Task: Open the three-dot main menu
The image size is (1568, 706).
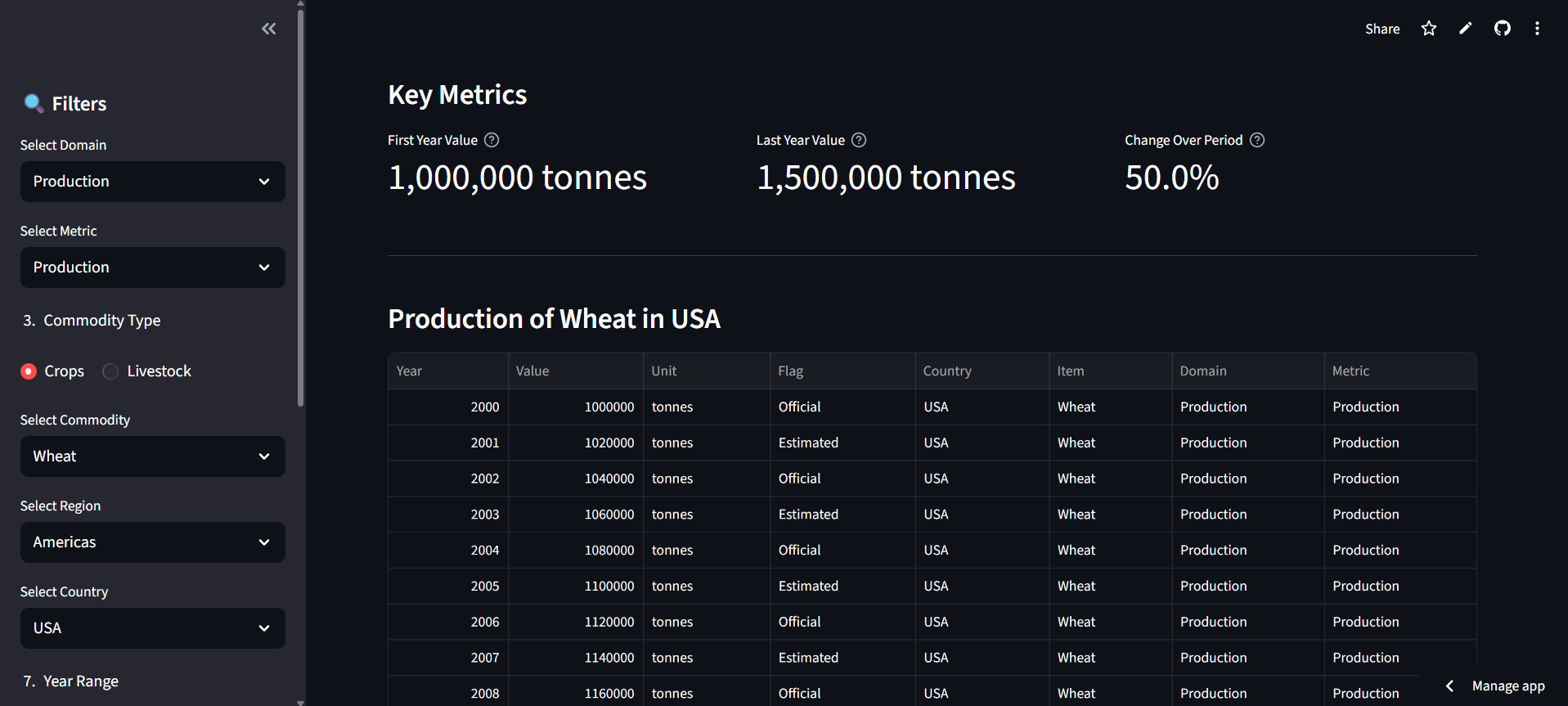Action: tap(1537, 29)
